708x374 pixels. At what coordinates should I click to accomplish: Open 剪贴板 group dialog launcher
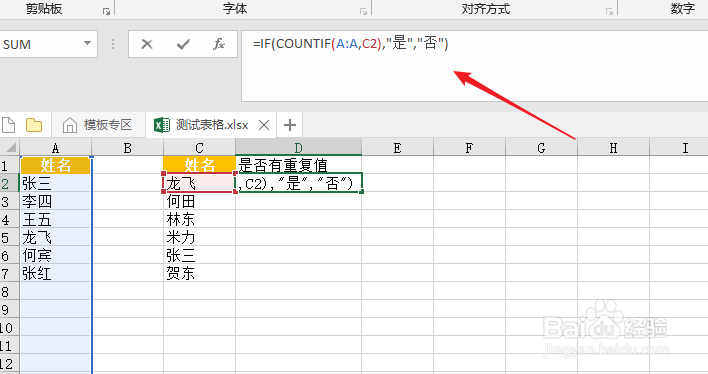pyautogui.click(x=107, y=11)
